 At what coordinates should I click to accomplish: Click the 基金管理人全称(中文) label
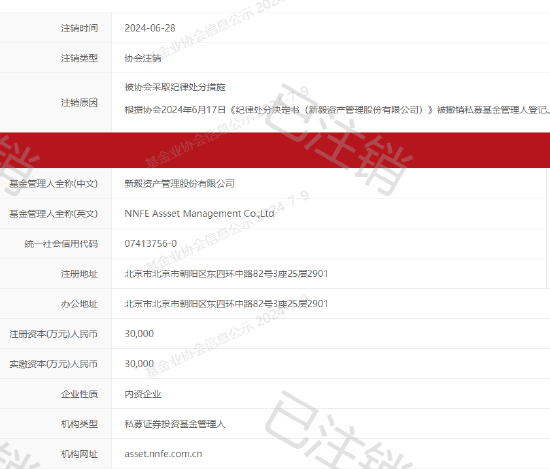click(x=53, y=183)
